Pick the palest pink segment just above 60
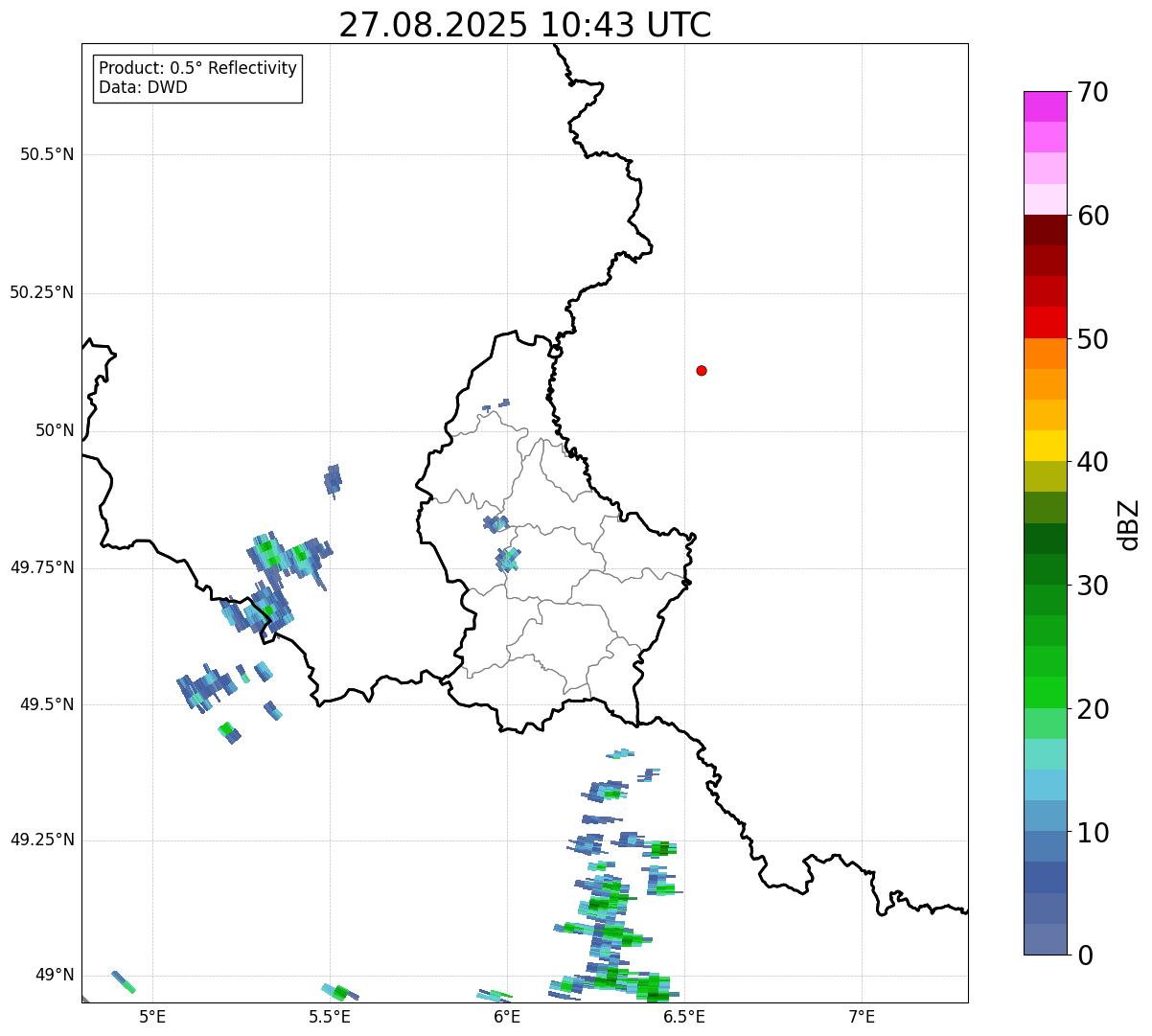The width and height of the screenshot is (1152, 1036). click(x=1045, y=199)
